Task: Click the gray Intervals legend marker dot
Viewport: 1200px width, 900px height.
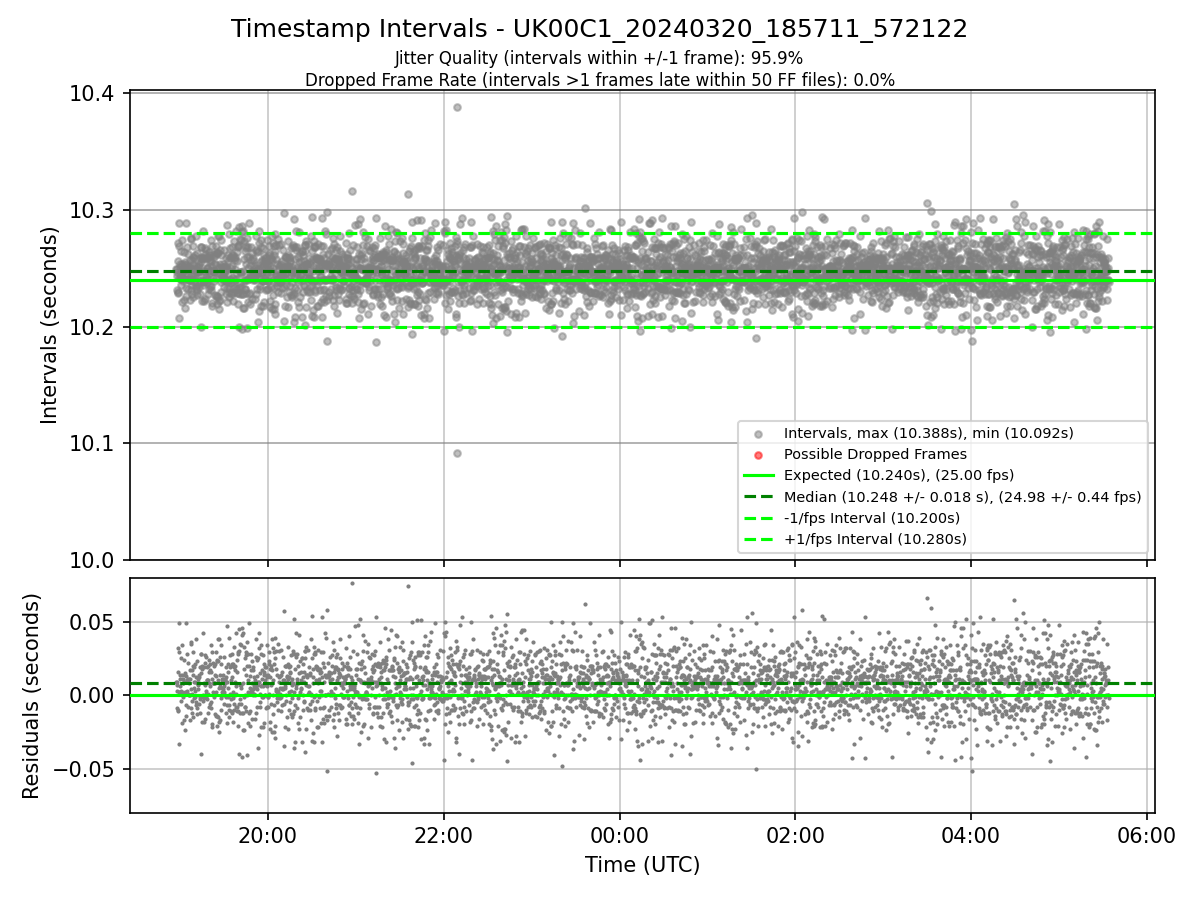Action: tap(758, 434)
